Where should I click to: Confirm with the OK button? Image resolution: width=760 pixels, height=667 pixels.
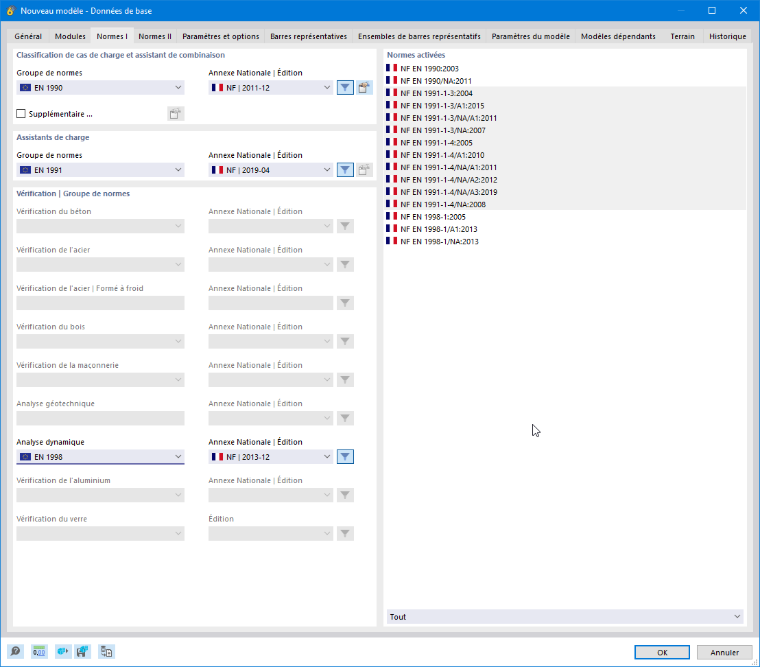[662, 652]
